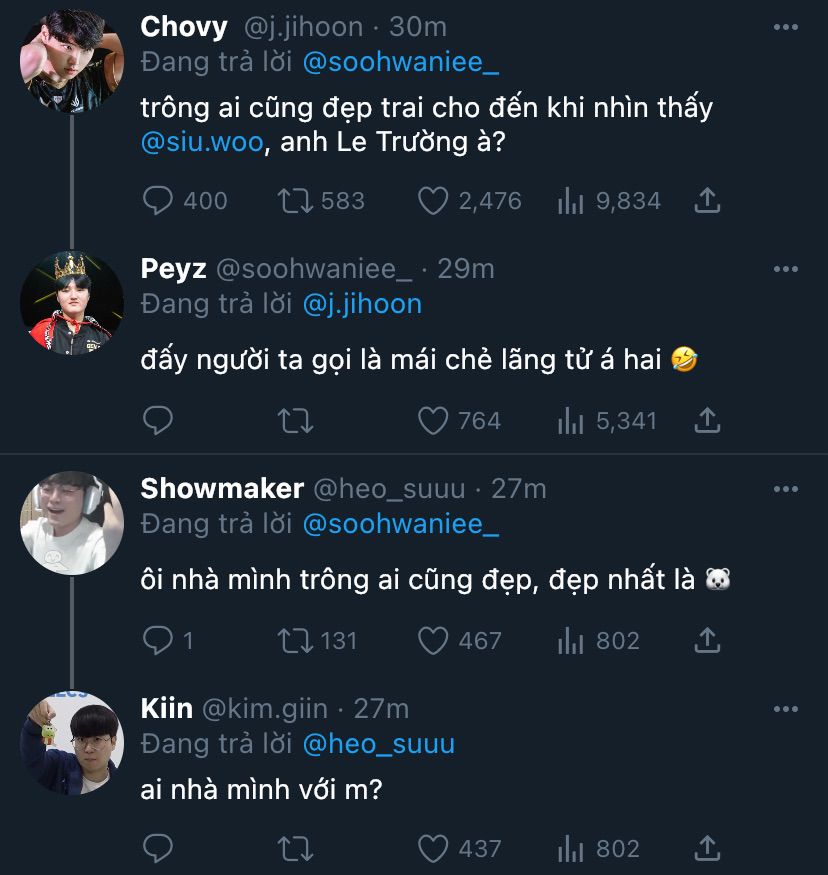Open the @heo_suuu reply-to link in Kiin's tweet

378,744
